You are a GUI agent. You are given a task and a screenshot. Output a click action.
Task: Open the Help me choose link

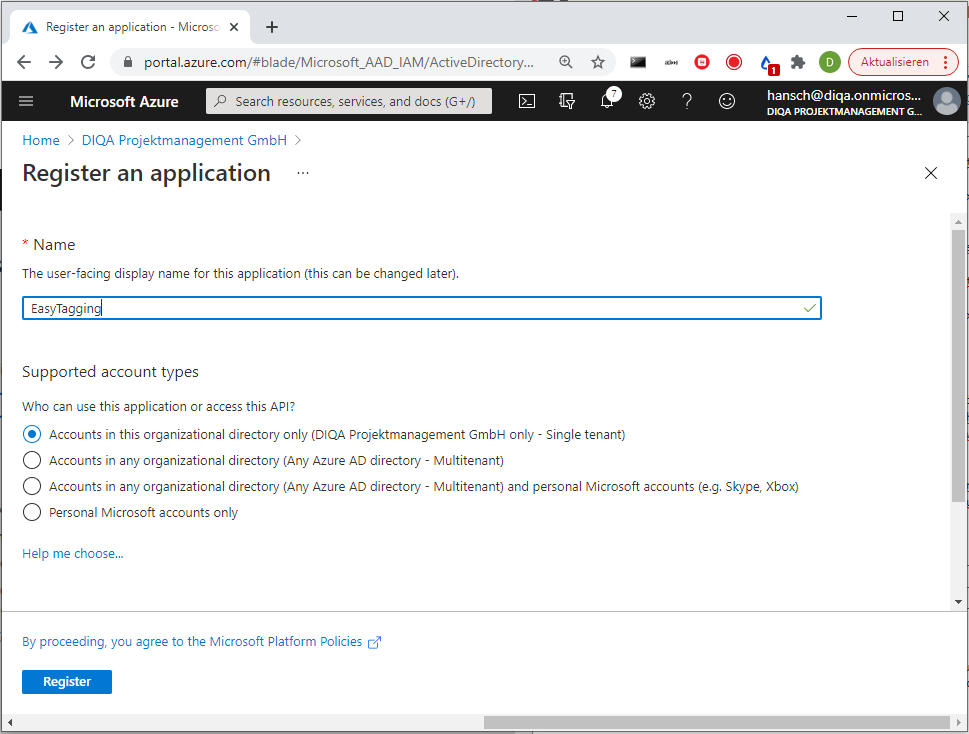pyautogui.click(x=73, y=554)
